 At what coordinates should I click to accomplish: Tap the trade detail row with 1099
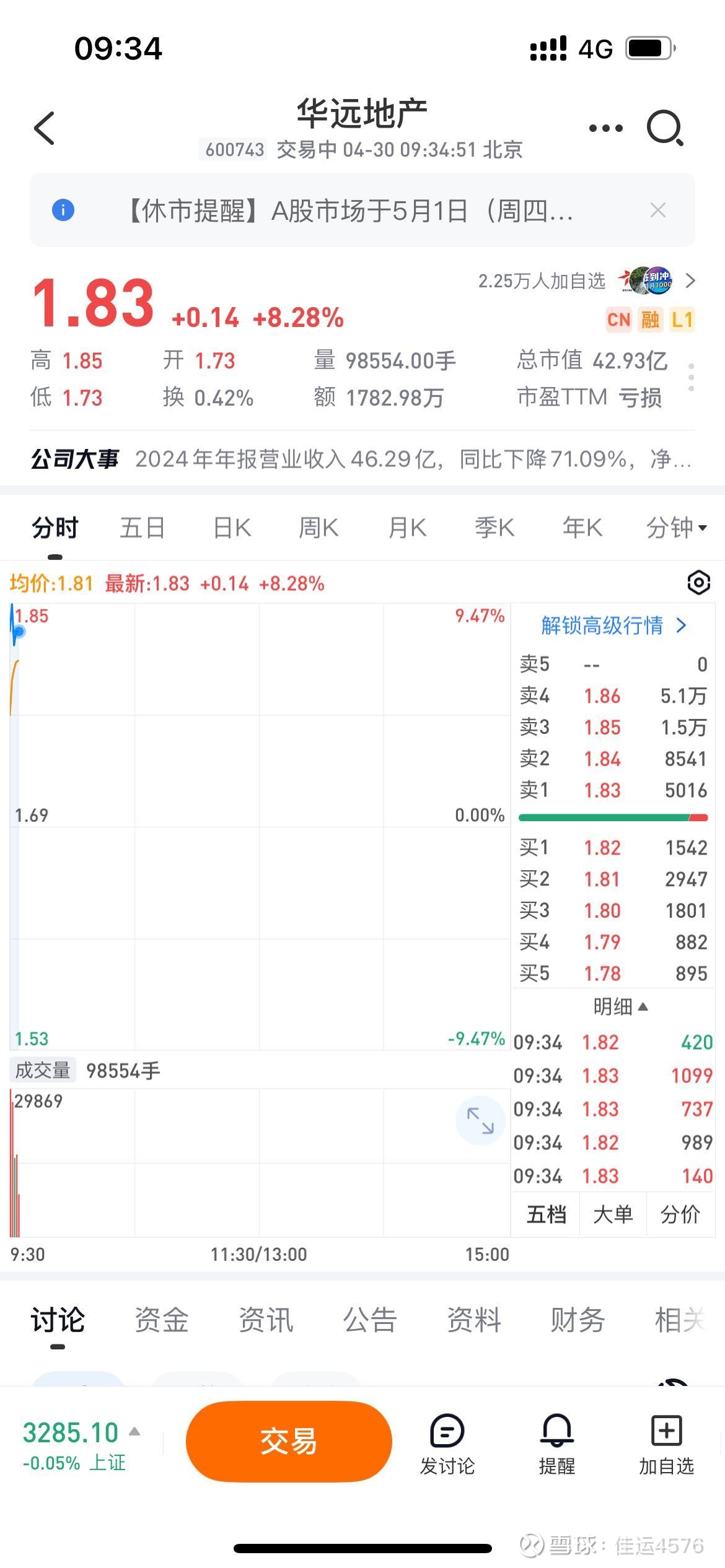pyautogui.click(x=613, y=1076)
